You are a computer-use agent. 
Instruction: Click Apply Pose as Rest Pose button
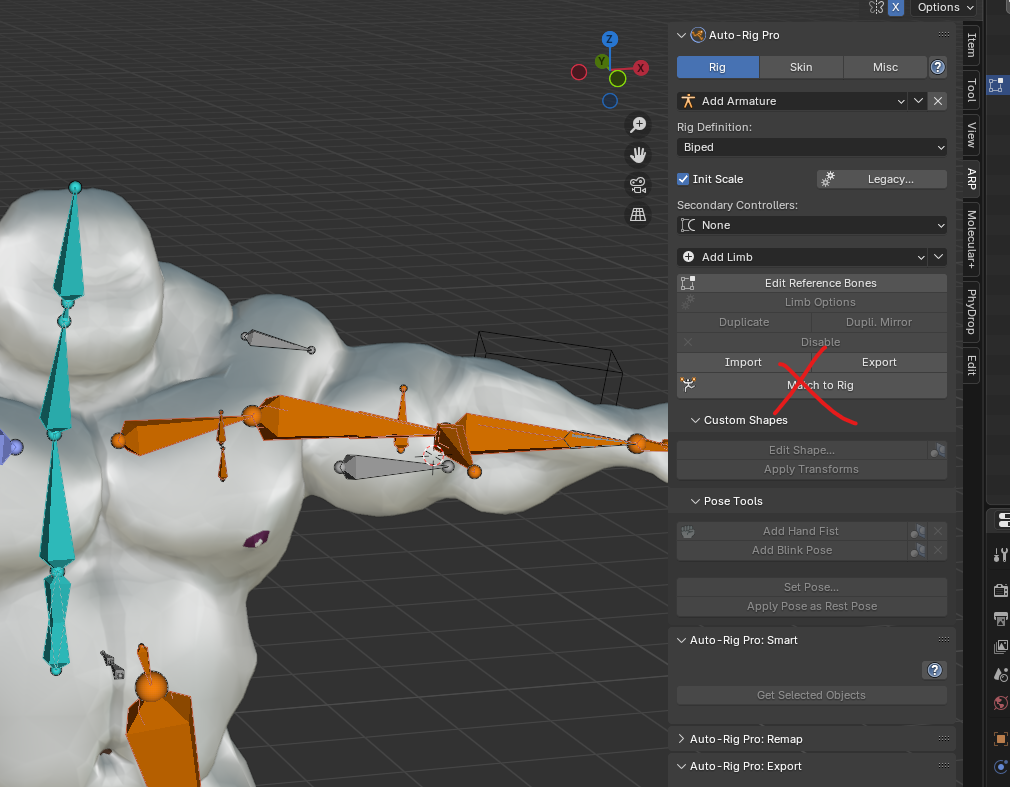tap(812, 606)
